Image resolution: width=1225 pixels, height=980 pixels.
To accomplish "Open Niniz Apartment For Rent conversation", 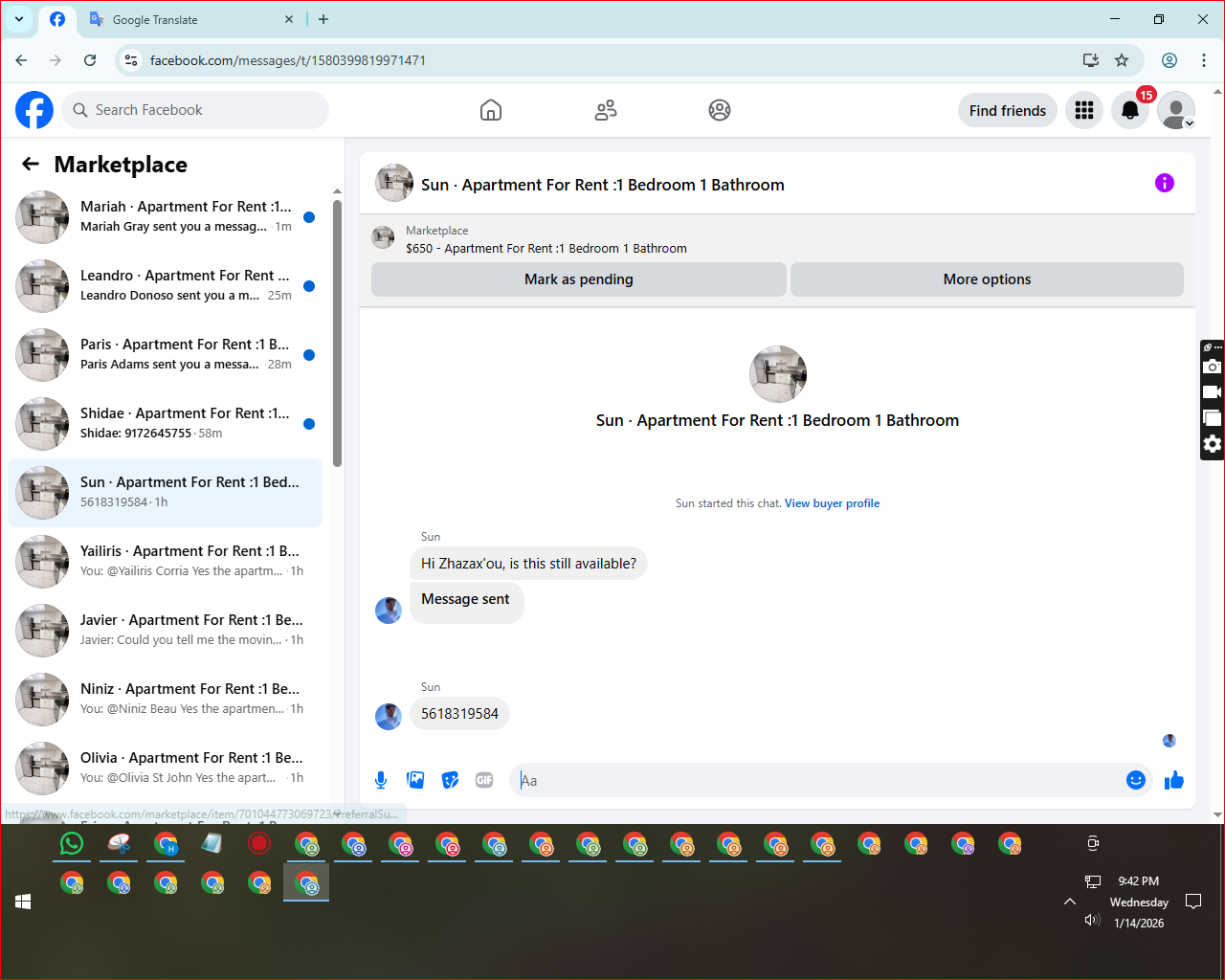I will pos(165,700).
